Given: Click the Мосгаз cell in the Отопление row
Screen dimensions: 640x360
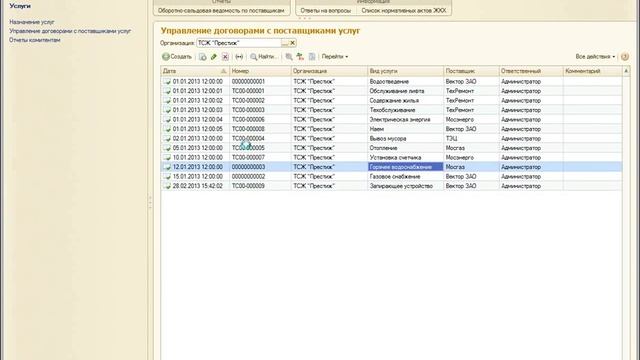Looking at the screenshot, I should 471,148.
